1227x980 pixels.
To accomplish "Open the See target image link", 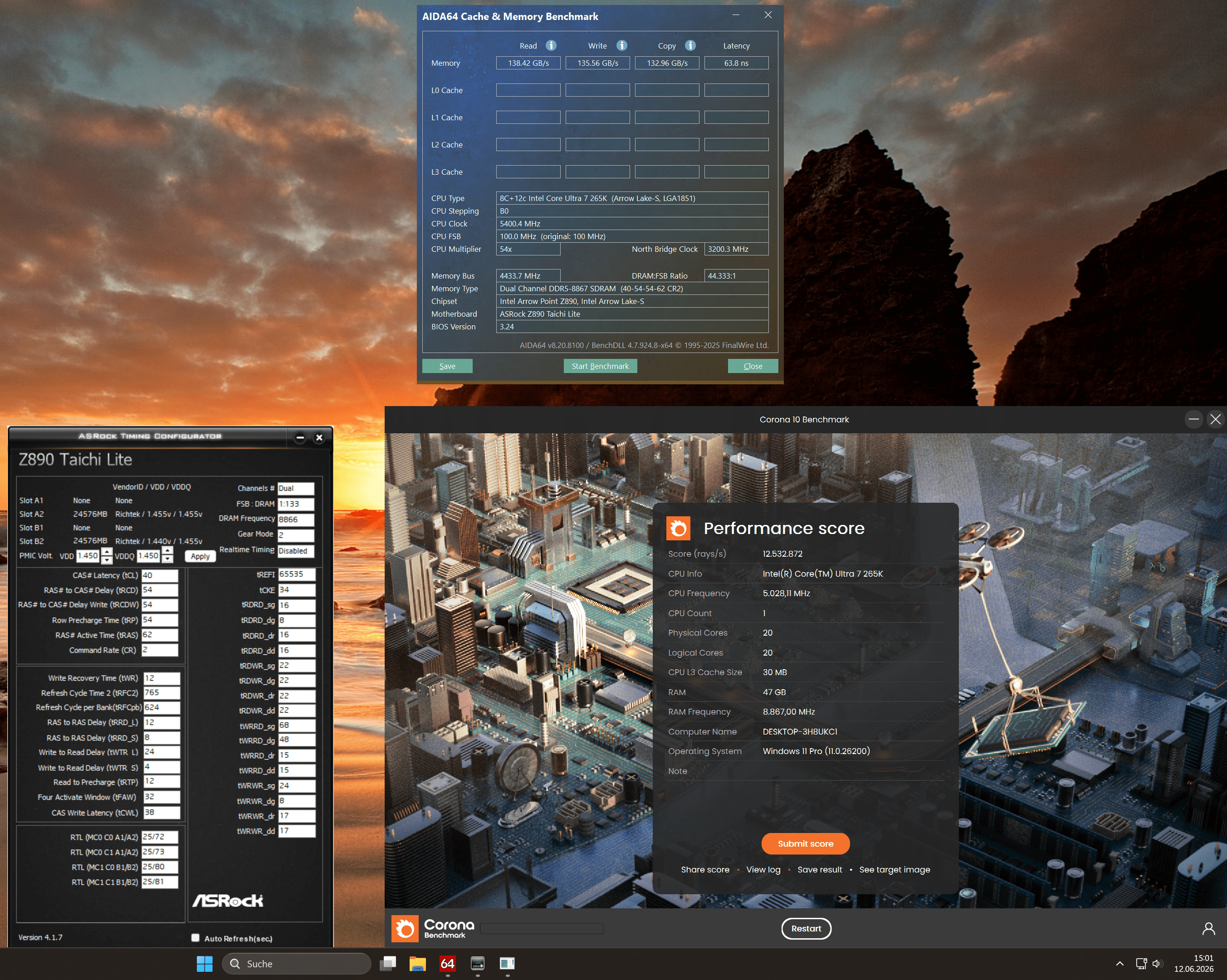I will 895,870.
